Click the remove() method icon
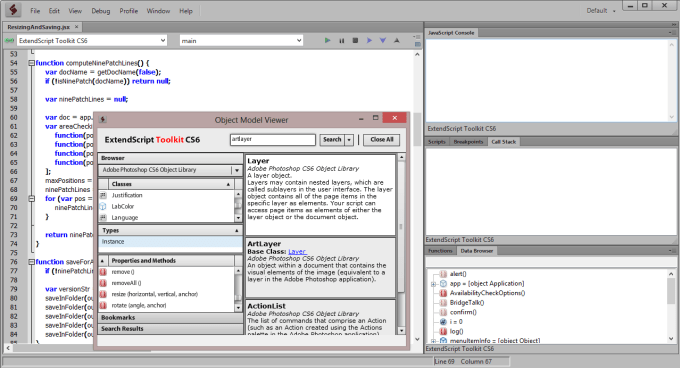This screenshot has height=368, width=680. point(103,272)
